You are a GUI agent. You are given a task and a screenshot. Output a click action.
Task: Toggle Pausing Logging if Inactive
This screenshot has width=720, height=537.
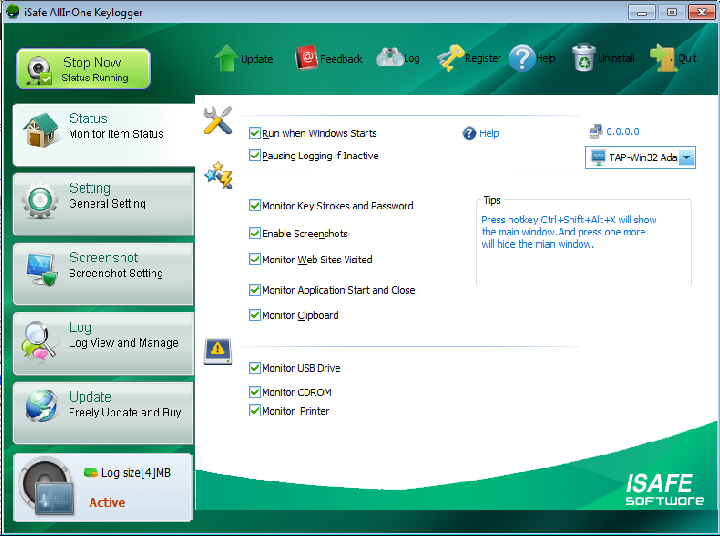coord(254,155)
